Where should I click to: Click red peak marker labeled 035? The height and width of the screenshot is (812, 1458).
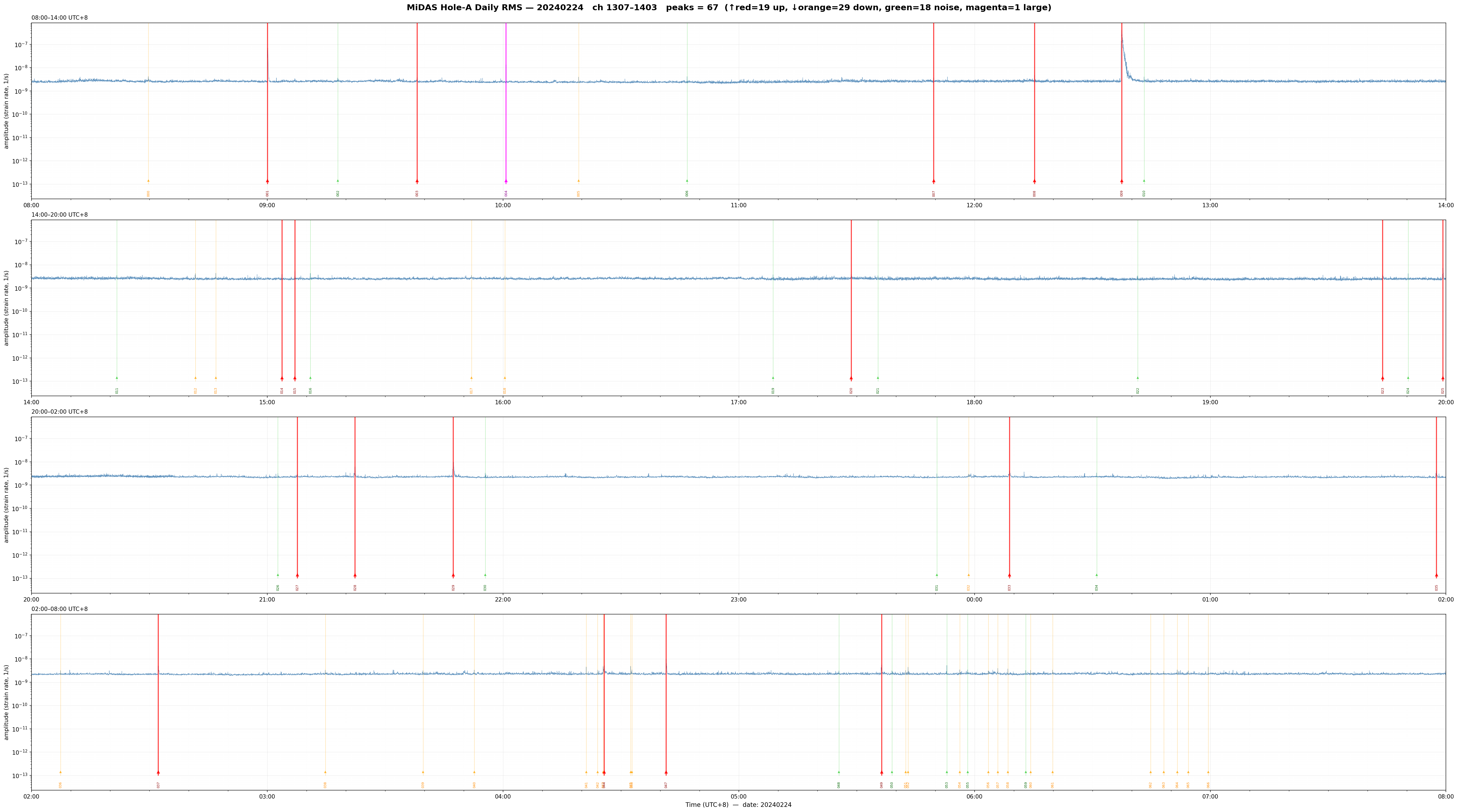click(1436, 575)
